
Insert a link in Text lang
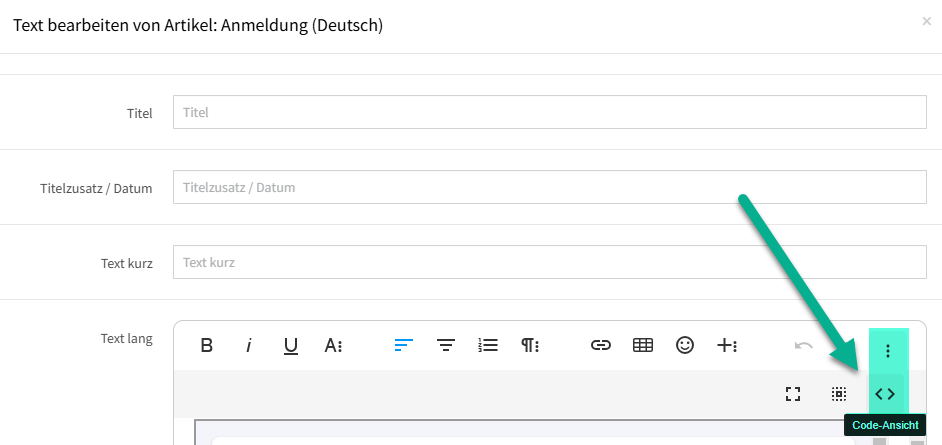coord(601,346)
